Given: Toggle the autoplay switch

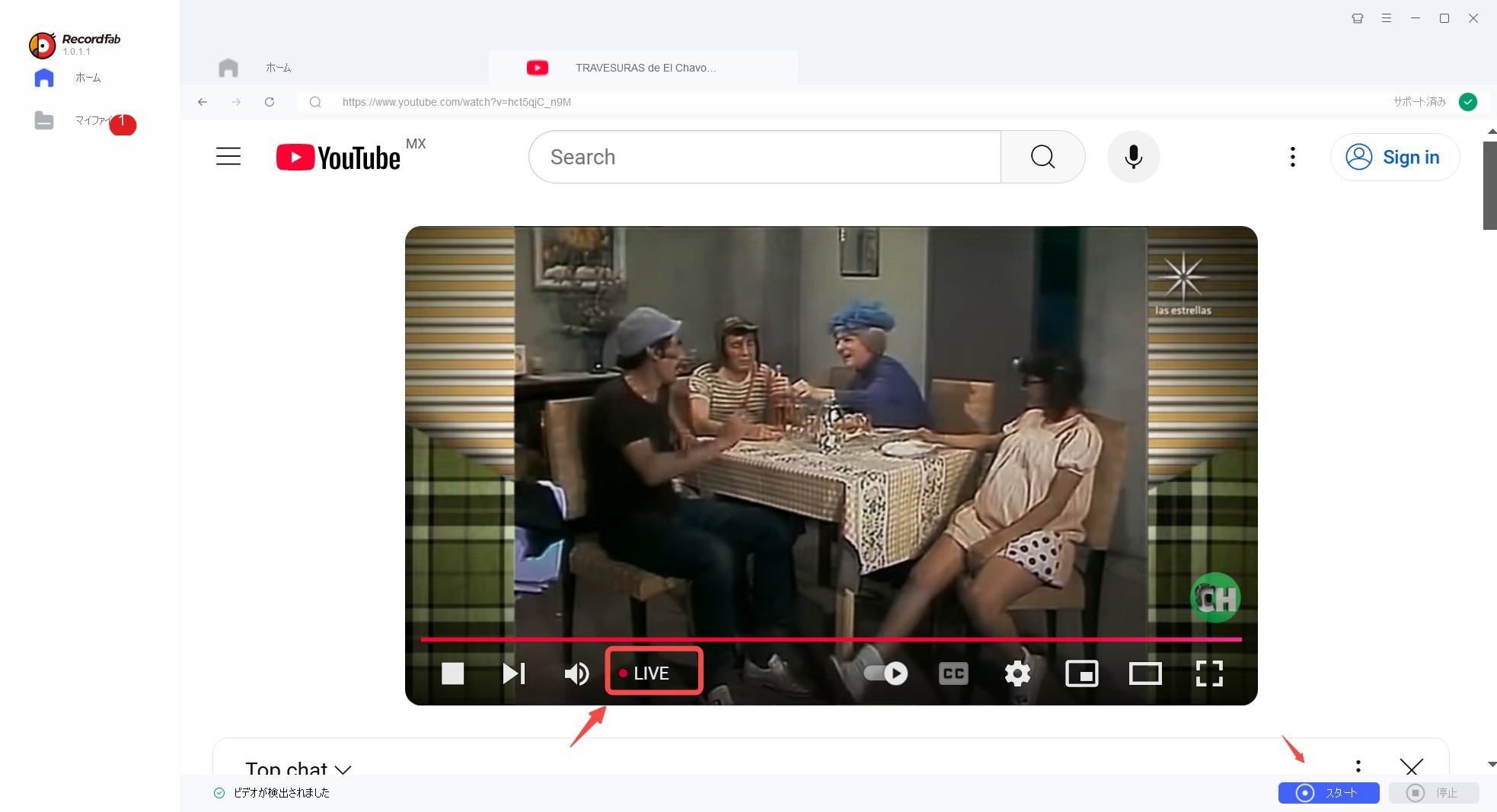Looking at the screenshot, I should 885,673.
